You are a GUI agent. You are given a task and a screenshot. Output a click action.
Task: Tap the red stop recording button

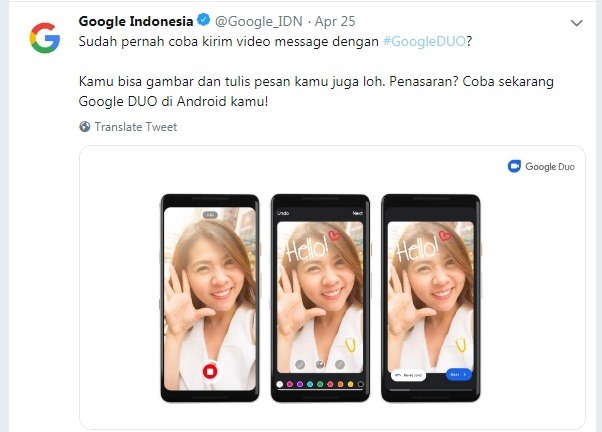[210, 371]
